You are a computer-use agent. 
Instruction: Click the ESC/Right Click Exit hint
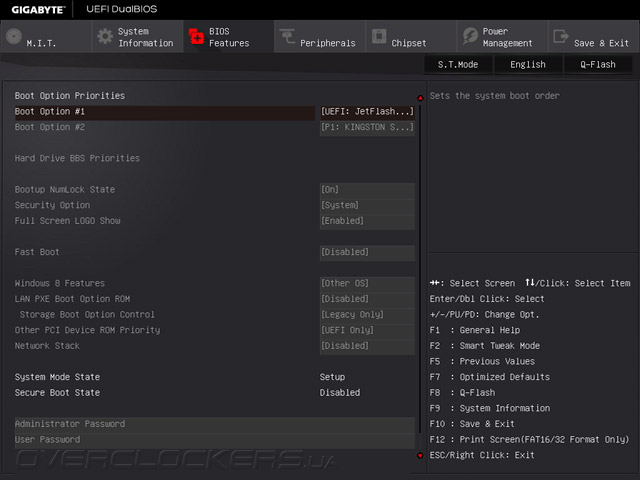pyautogui.click(x=482, y=455)
